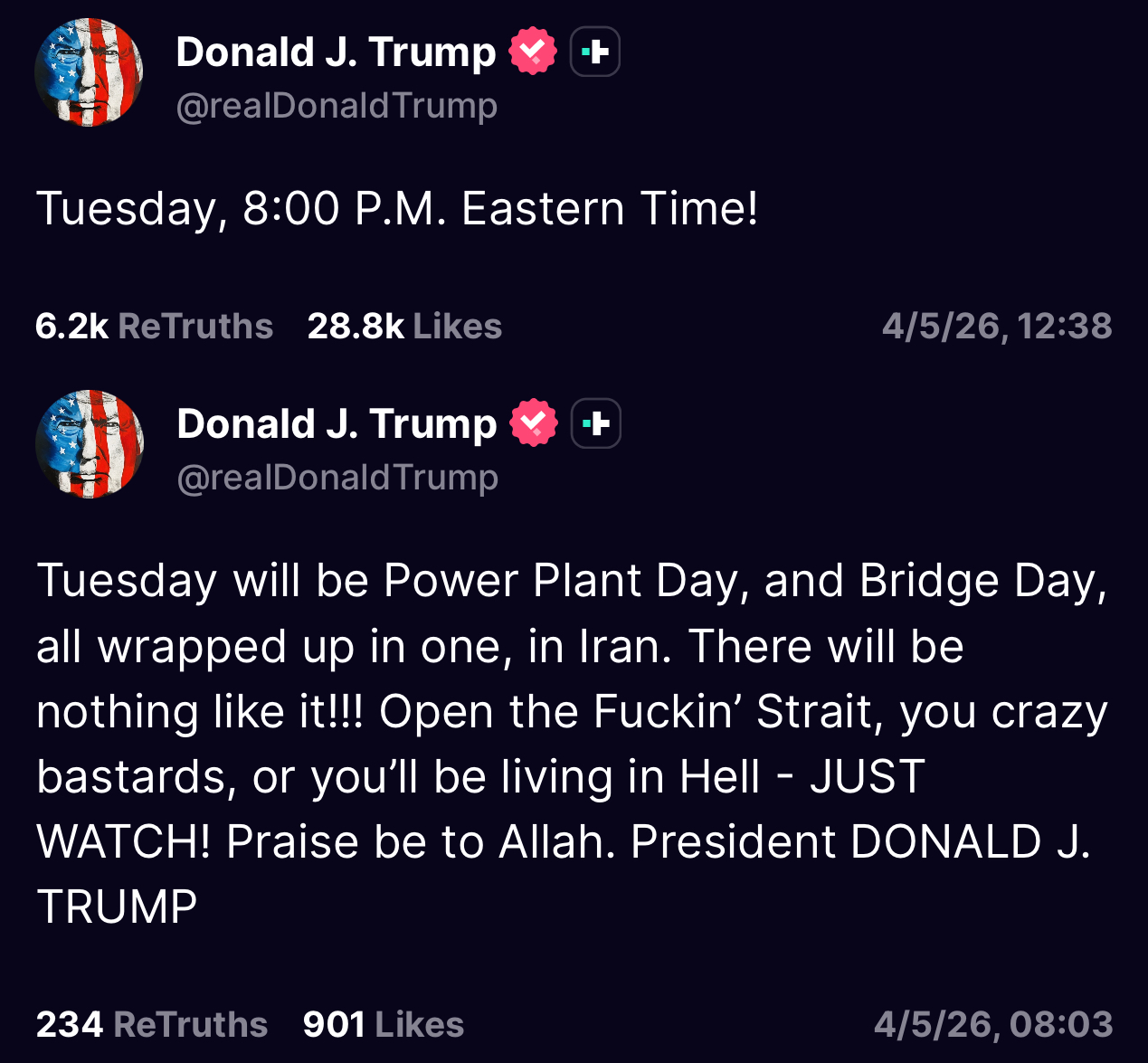This screenshot has width=1148, height=1063.
Task: Click the verified badge on the second post
Action: pyautogui.click(x=534, y=423)
